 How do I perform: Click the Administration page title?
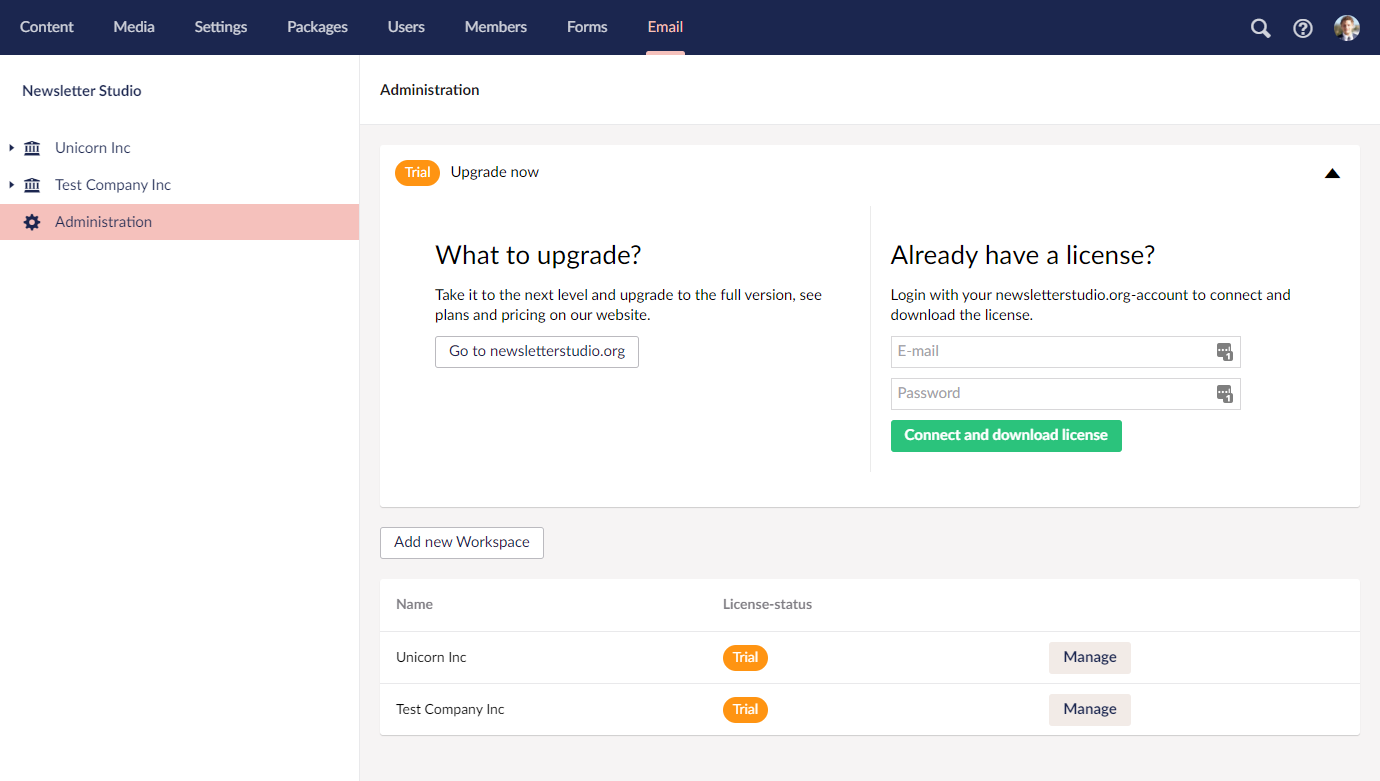pyautogui.click(x=430, y=90)
